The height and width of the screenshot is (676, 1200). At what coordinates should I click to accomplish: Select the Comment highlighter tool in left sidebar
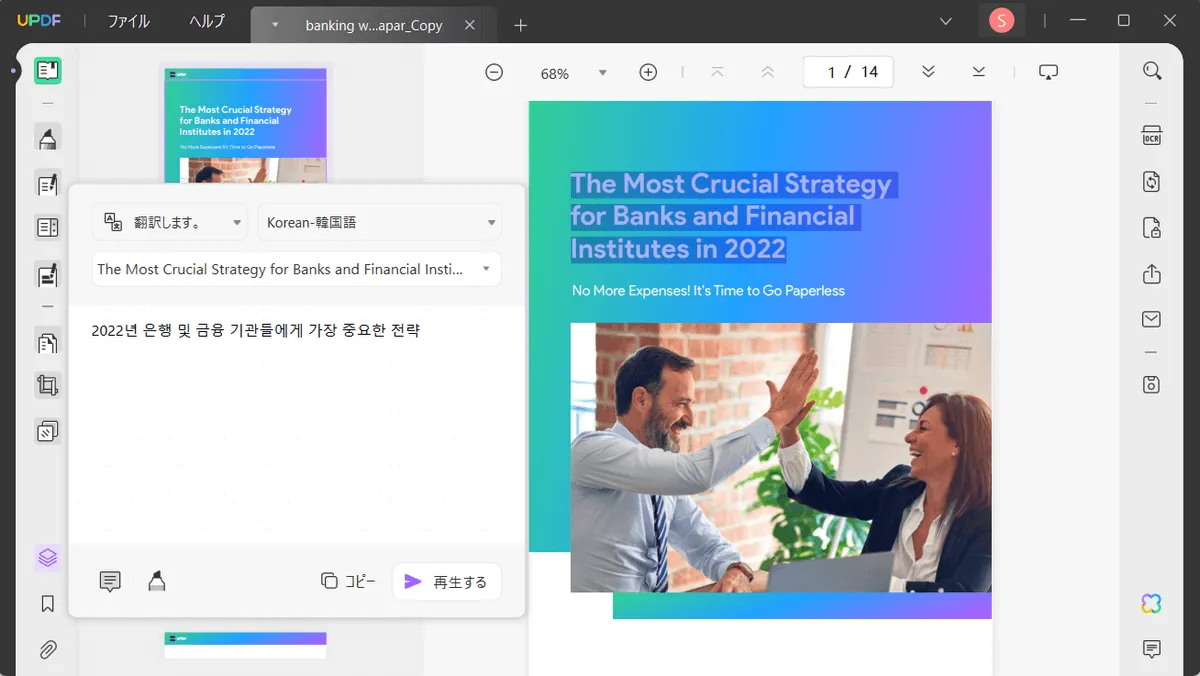click(47, 138)
